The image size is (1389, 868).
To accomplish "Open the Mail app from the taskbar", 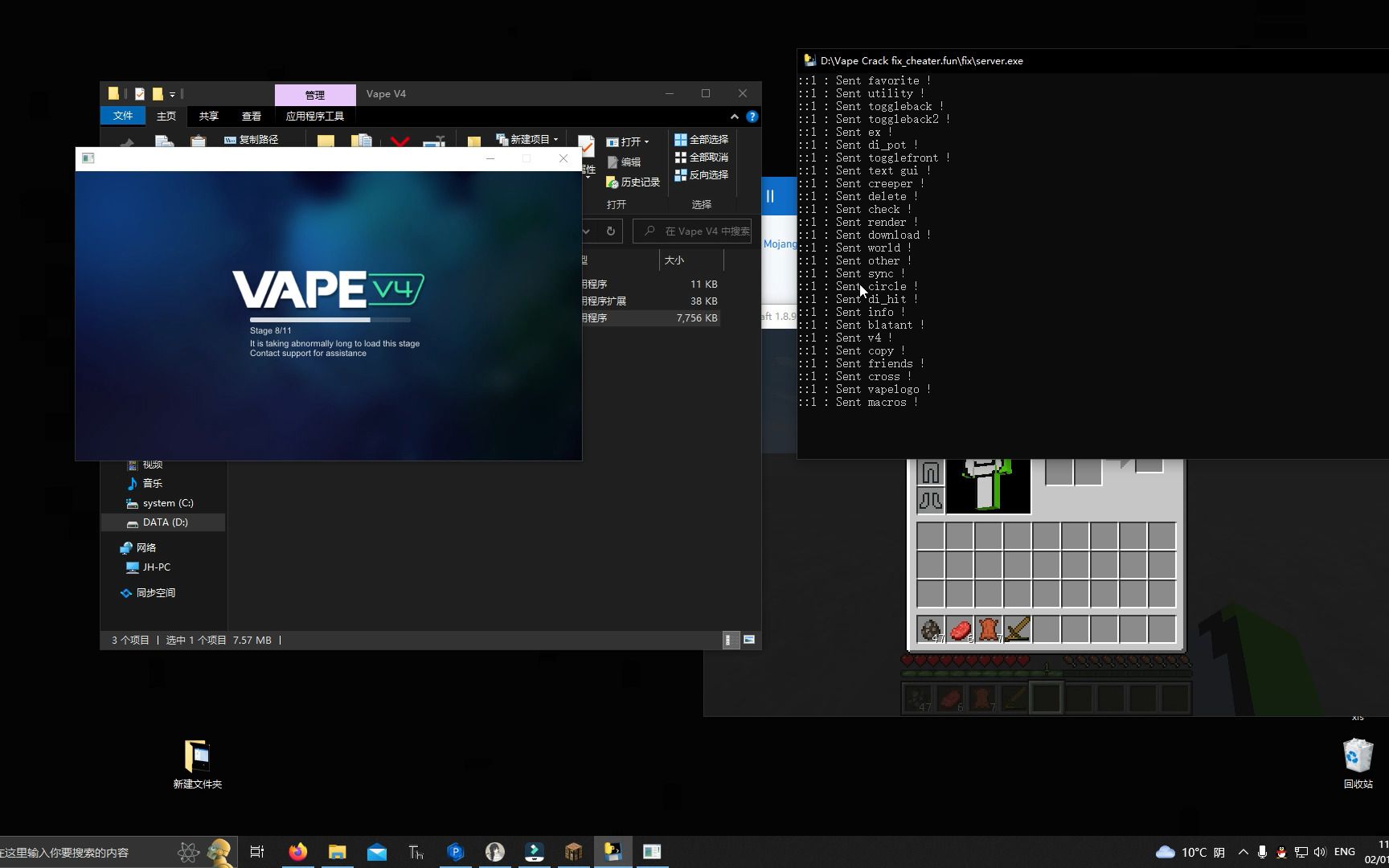I will (376, 852).
